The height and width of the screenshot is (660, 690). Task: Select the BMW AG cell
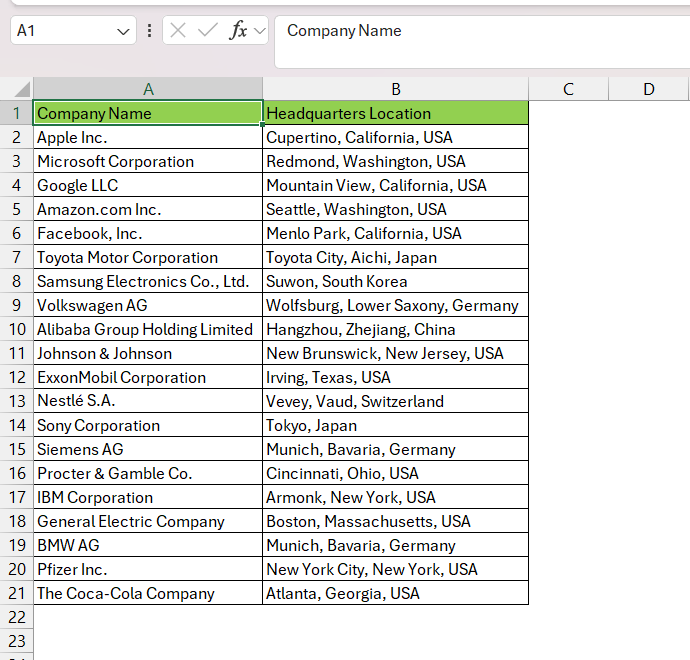[148, 545]
